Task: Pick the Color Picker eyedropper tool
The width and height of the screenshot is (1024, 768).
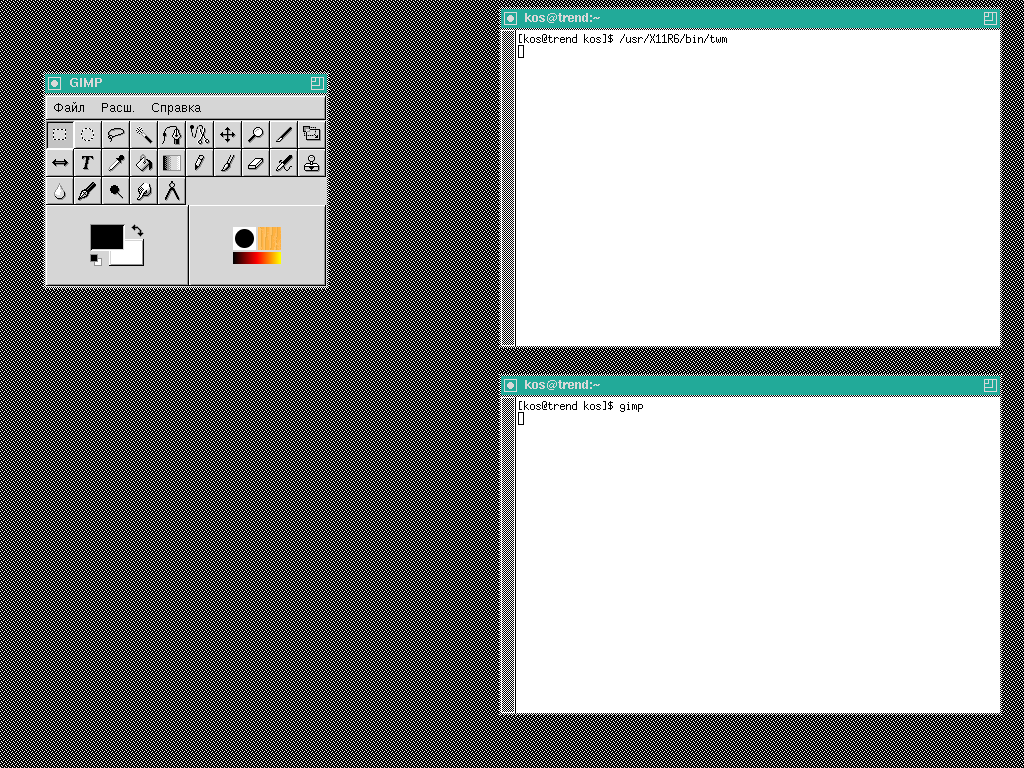Action: pyautogui.click(x=116, y=162)
